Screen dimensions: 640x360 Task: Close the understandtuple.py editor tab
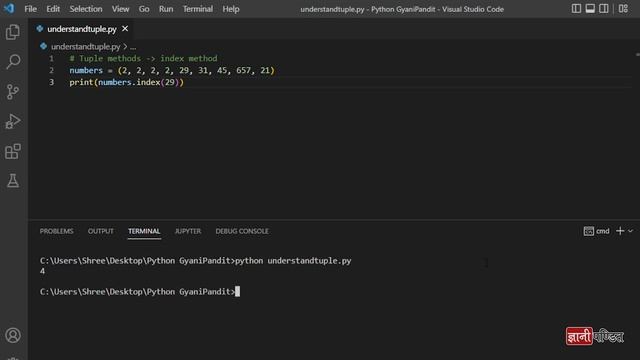tap(125, 29)
